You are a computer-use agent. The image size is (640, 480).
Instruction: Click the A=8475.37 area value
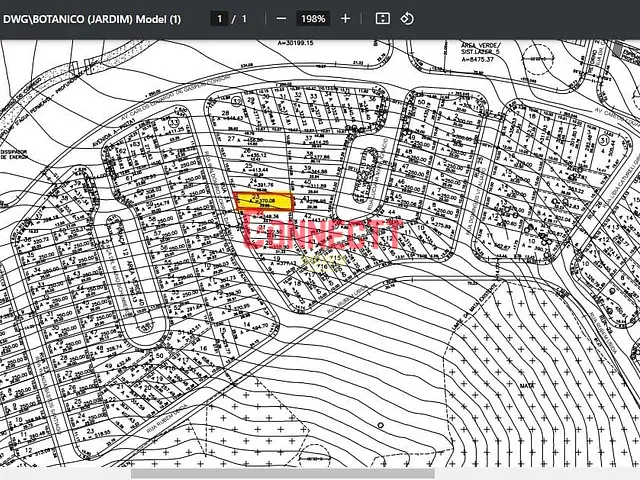point(478,60)
